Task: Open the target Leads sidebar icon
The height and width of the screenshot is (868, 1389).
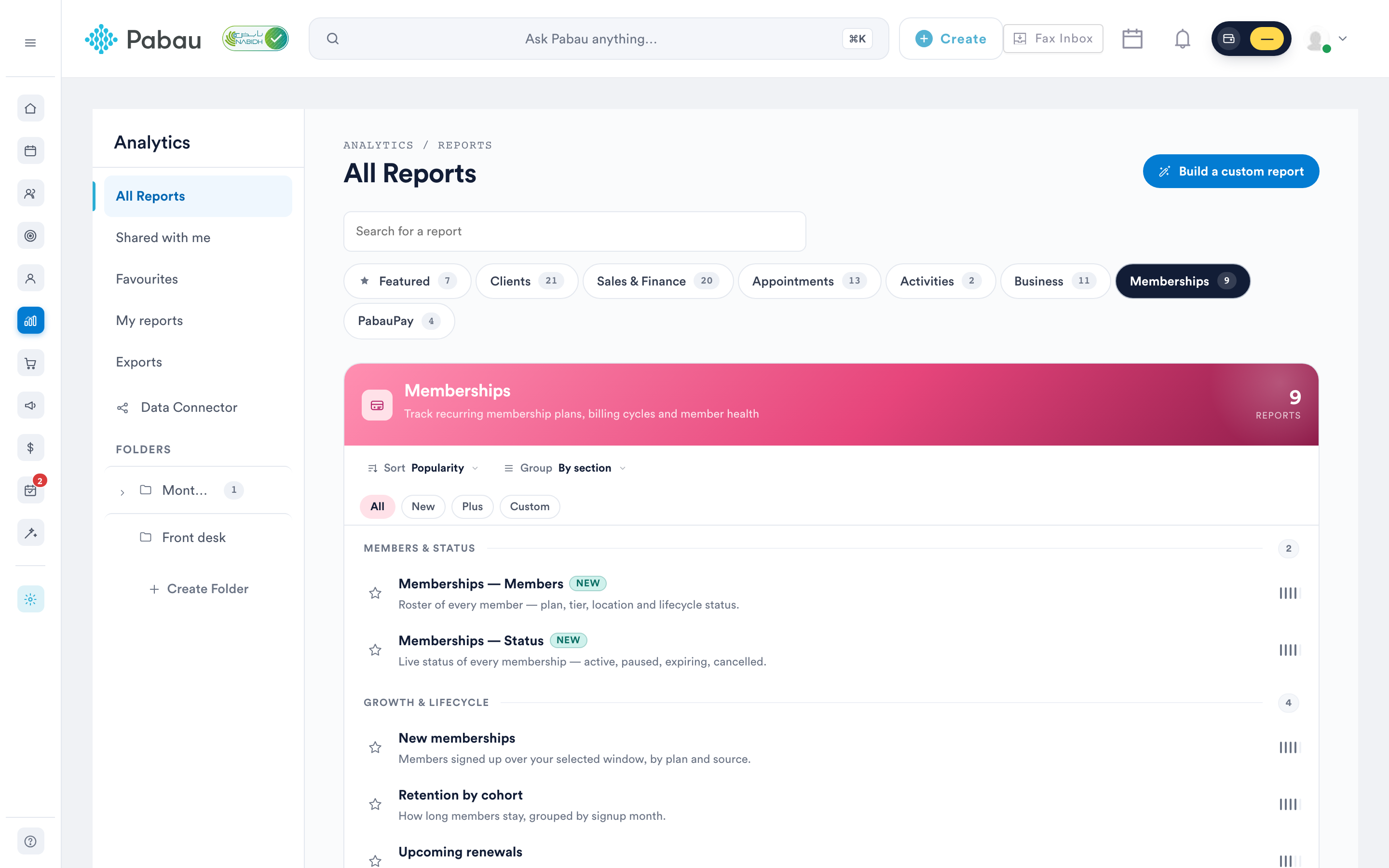Action: tap(30, 235)
